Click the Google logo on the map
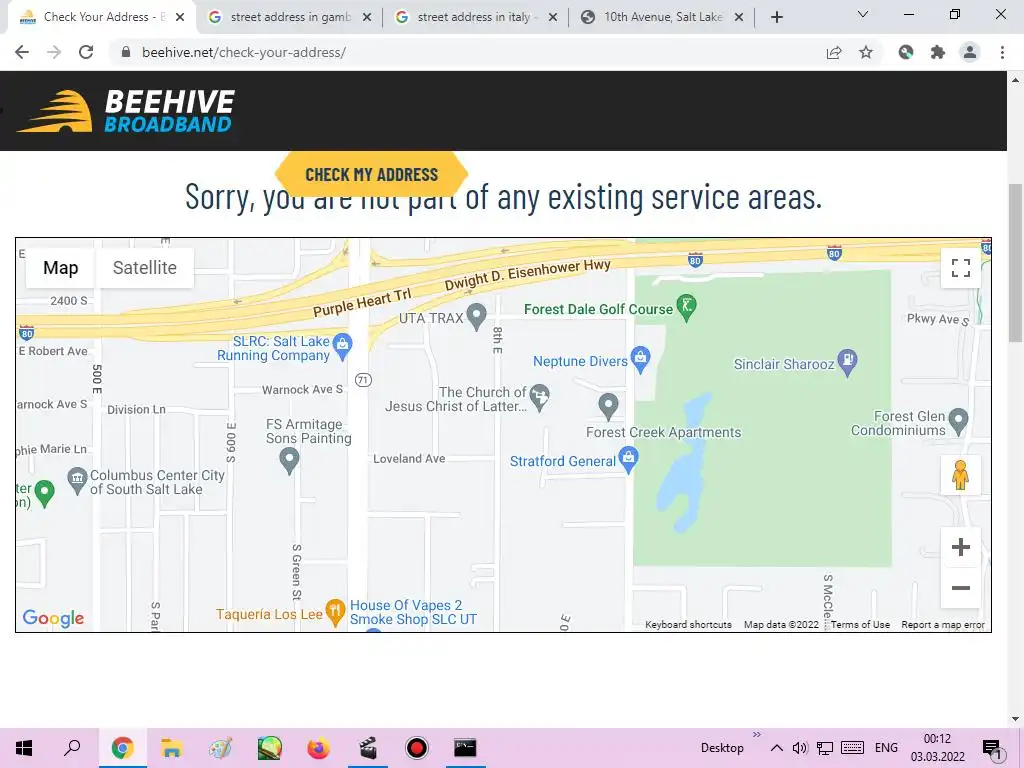Image resolution: width=1024 pixels, height=768 pixels. click(53, 618)
